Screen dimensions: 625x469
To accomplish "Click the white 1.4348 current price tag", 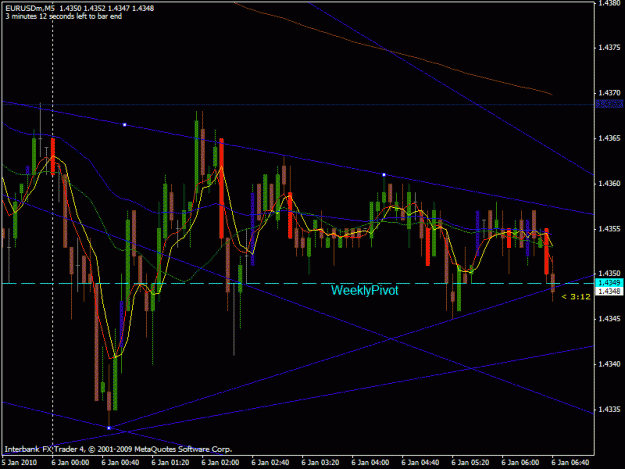I will (609, 291).
